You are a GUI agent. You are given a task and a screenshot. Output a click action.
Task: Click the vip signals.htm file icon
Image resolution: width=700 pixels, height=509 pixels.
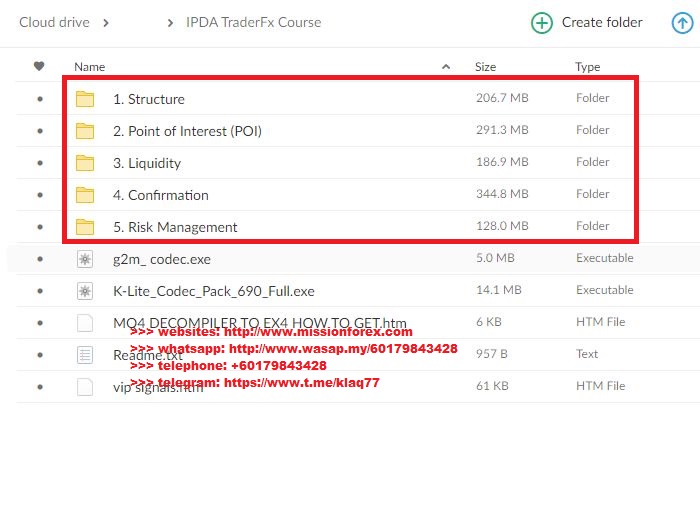pyautogui.click(x=85, y=387)
